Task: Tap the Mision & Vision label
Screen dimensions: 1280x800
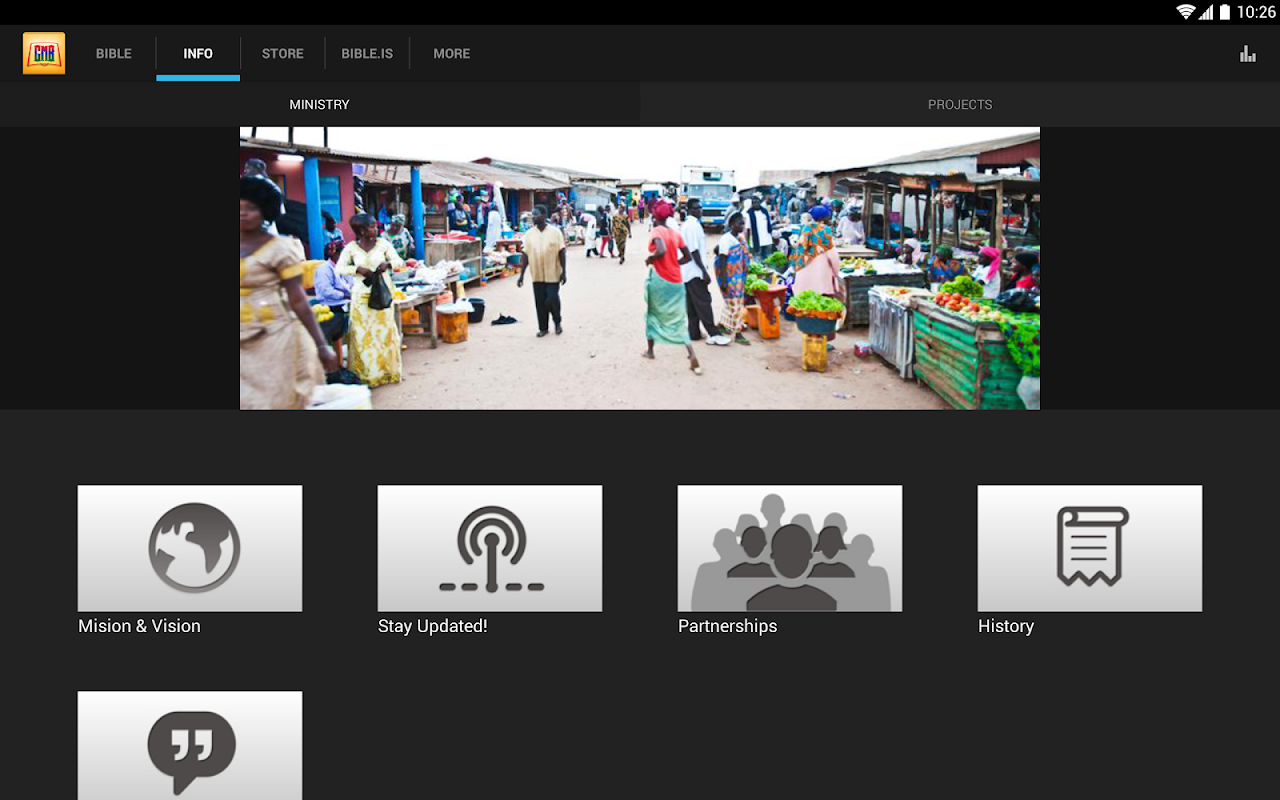Action: [x=140, y=626]
